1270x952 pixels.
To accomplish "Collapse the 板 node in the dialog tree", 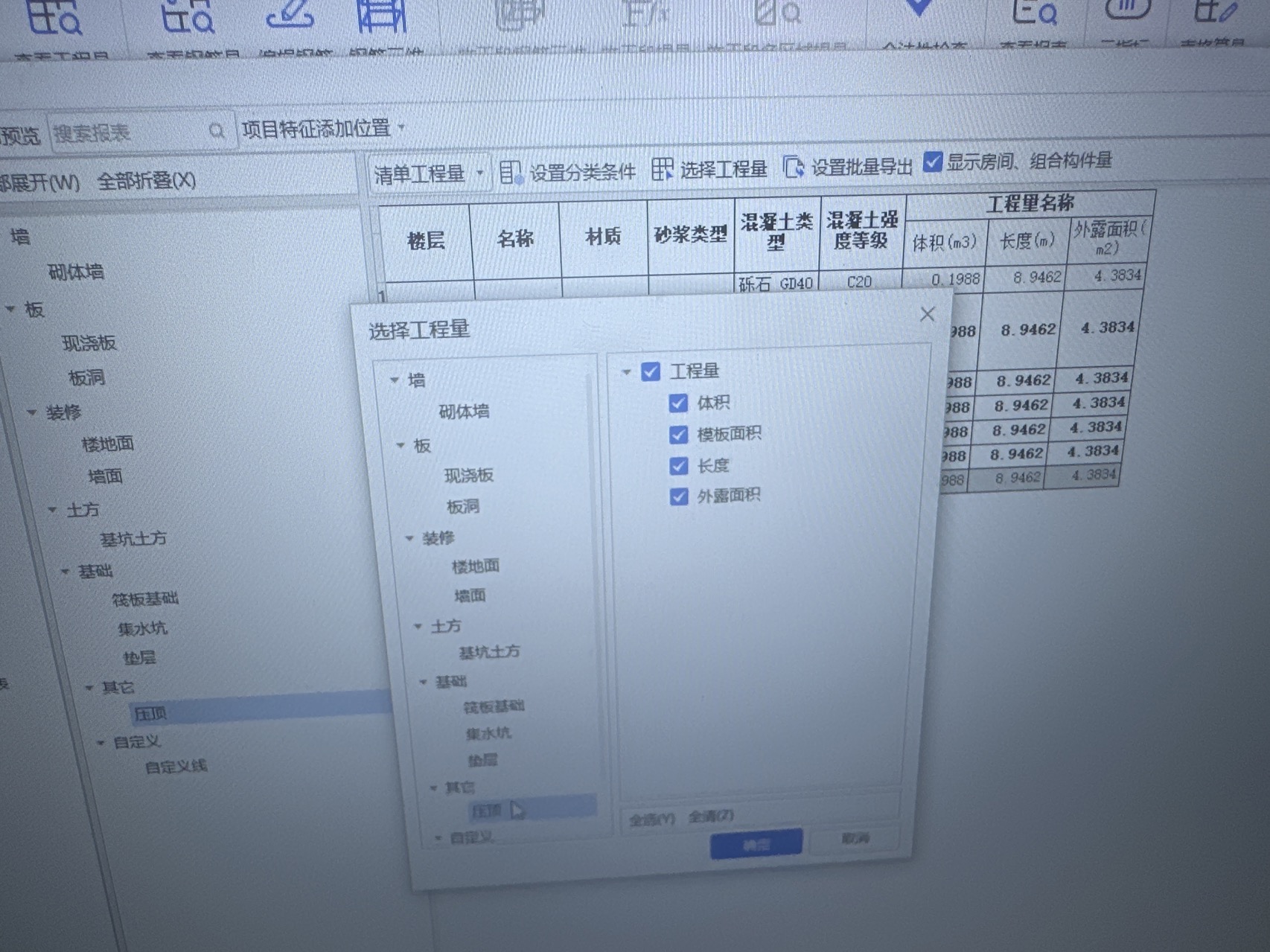I will coord(401,446).
